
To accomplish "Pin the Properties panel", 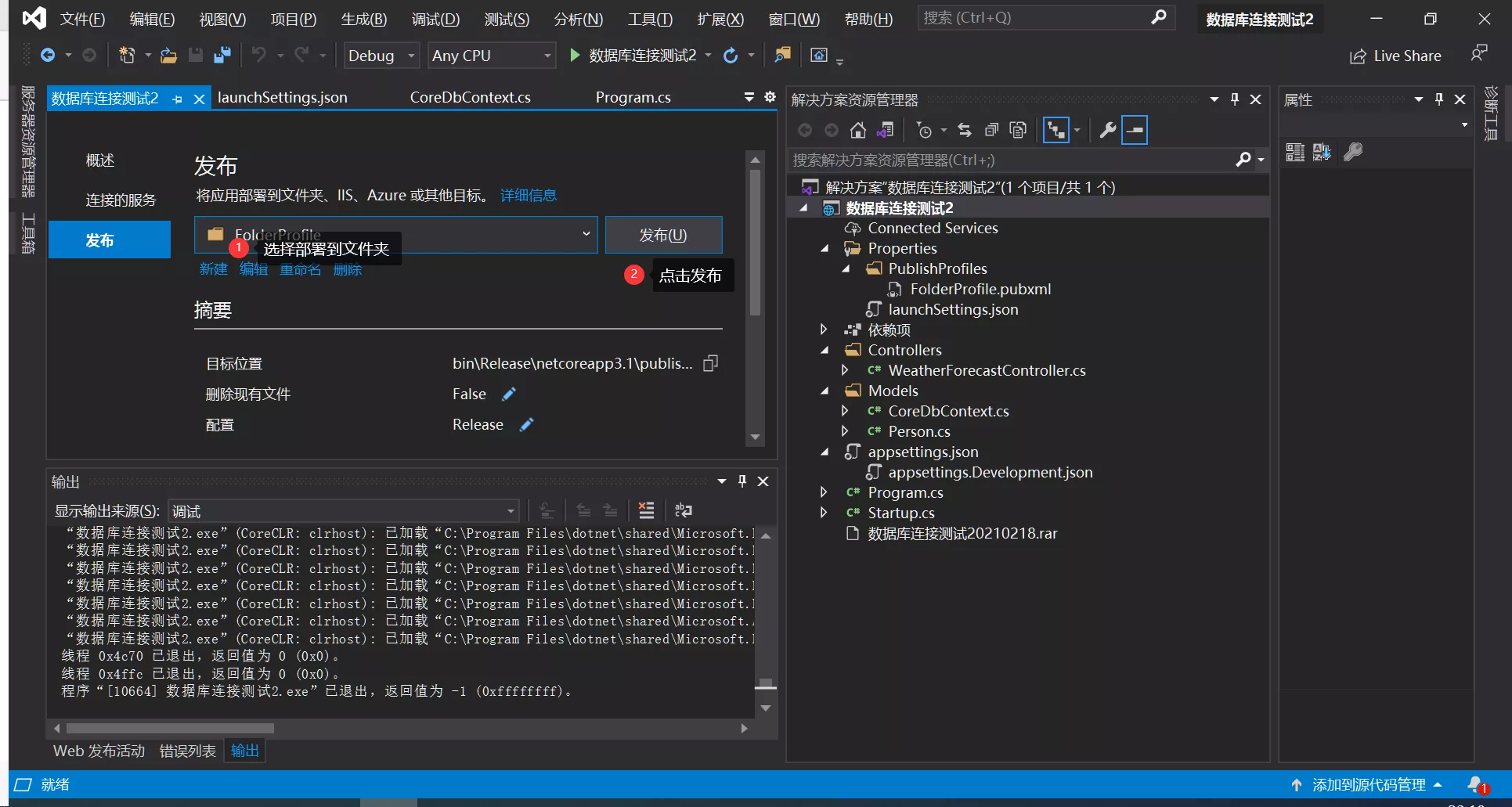I will [1439, 99].
